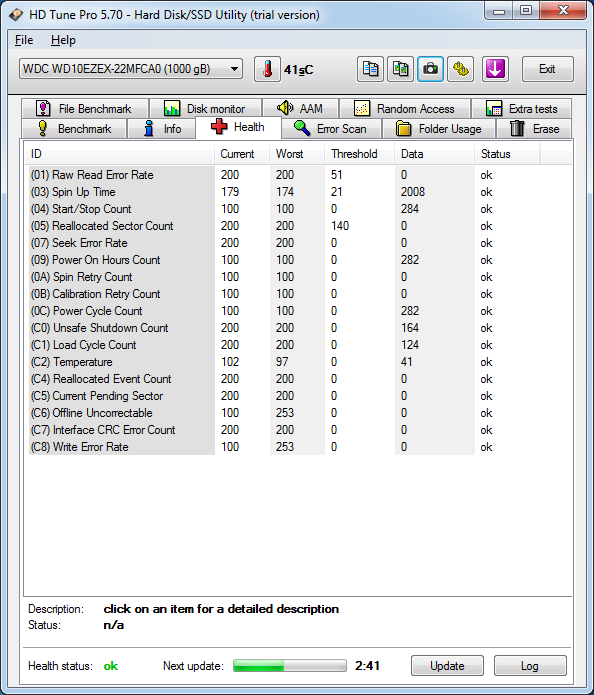Select the (C5) Current Pending Sector row
The height and width of the screenshot is (695, 594).
[x=284, y=396]
